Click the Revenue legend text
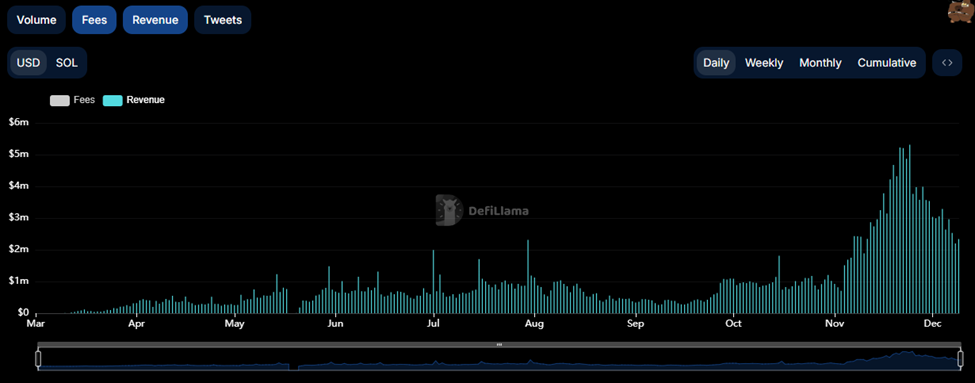Image resolution: width=975 pixels, height=383 pixels. pyautogui.click(x=146, y=99)
